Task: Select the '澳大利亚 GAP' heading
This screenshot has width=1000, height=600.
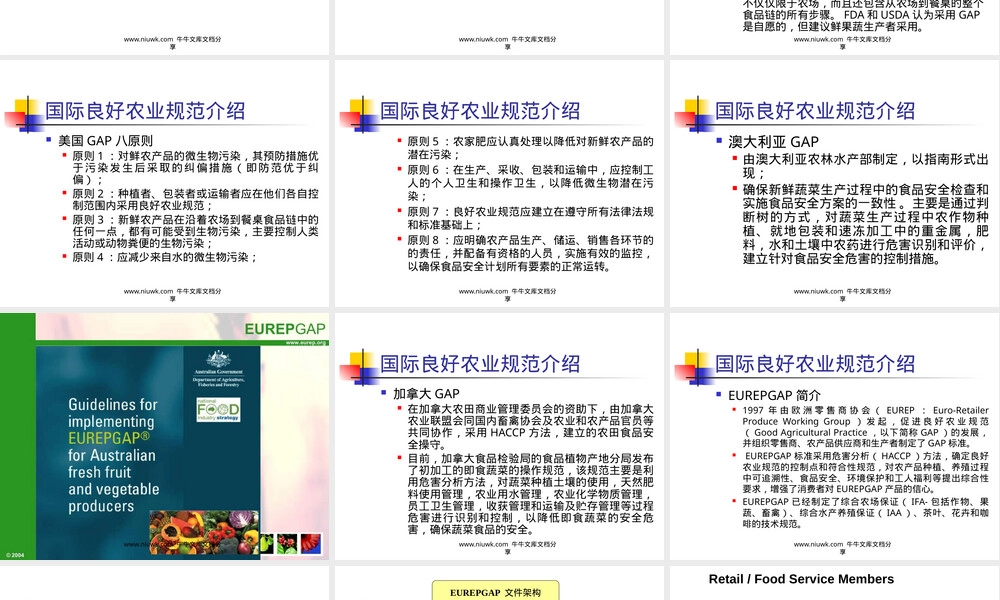Action: [x=774, y=142]
